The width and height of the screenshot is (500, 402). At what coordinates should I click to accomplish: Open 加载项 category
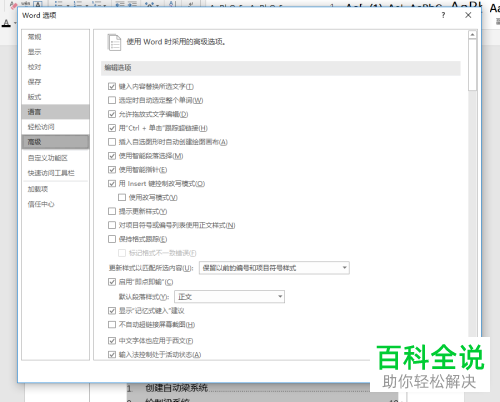pyautogui.click(x=56, y=189)
